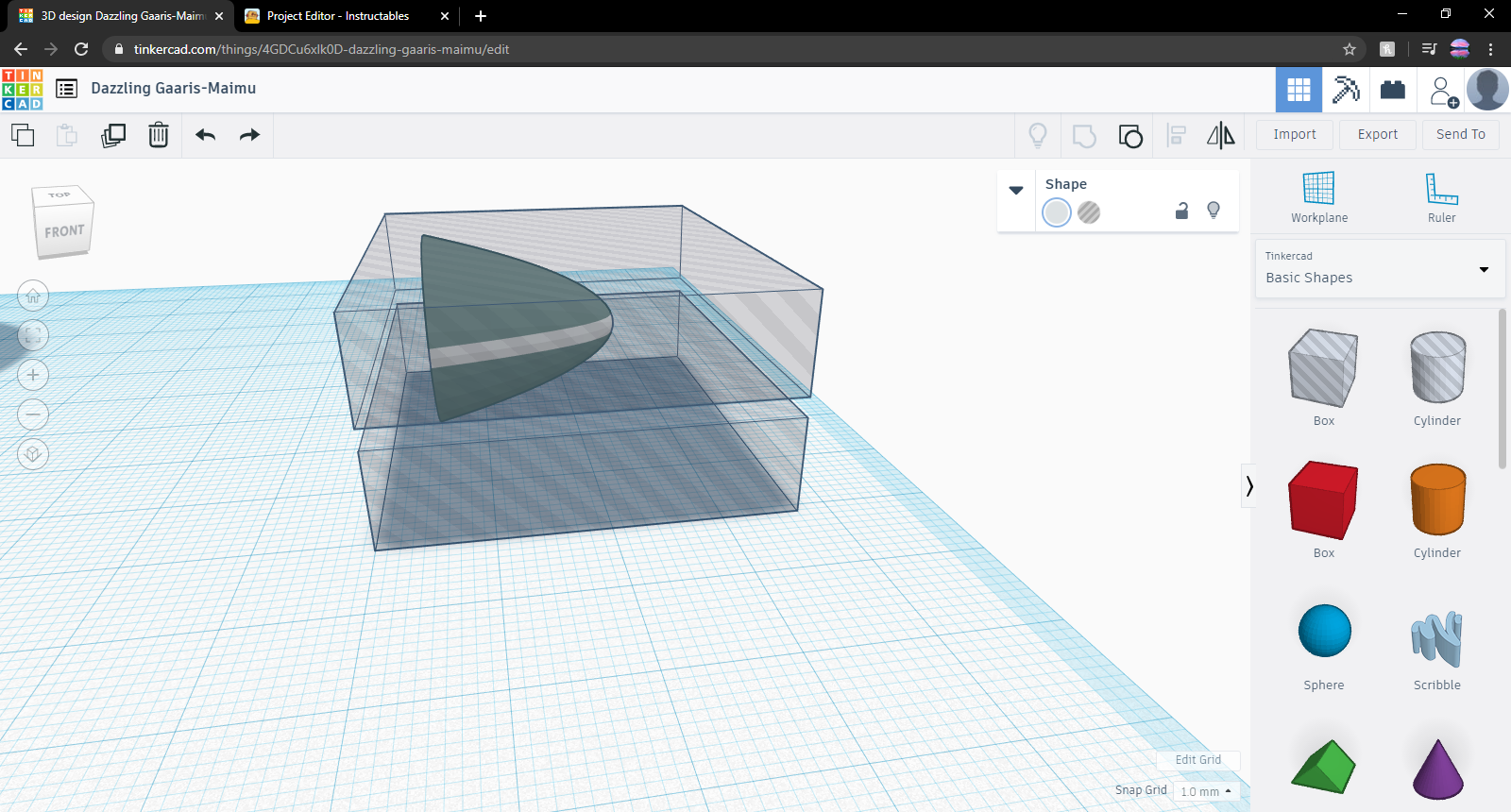The height and width of the screenshot is (812, 1511).
Task: Select the 3D design Dazzling Gaaris-Maimu tab
Action: [x=123, y=16]
